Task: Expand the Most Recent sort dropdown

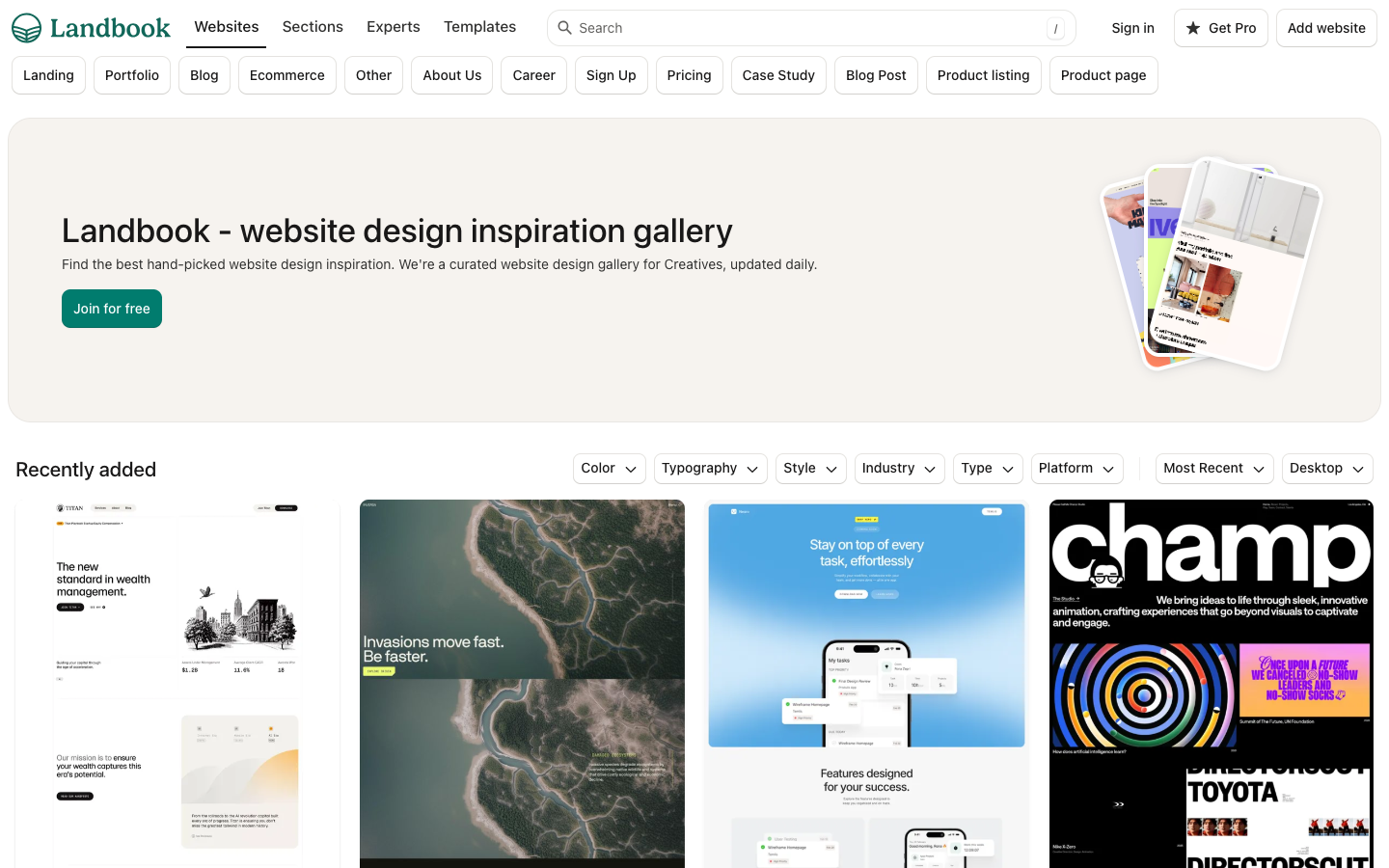Action: tap(1214, 469)
